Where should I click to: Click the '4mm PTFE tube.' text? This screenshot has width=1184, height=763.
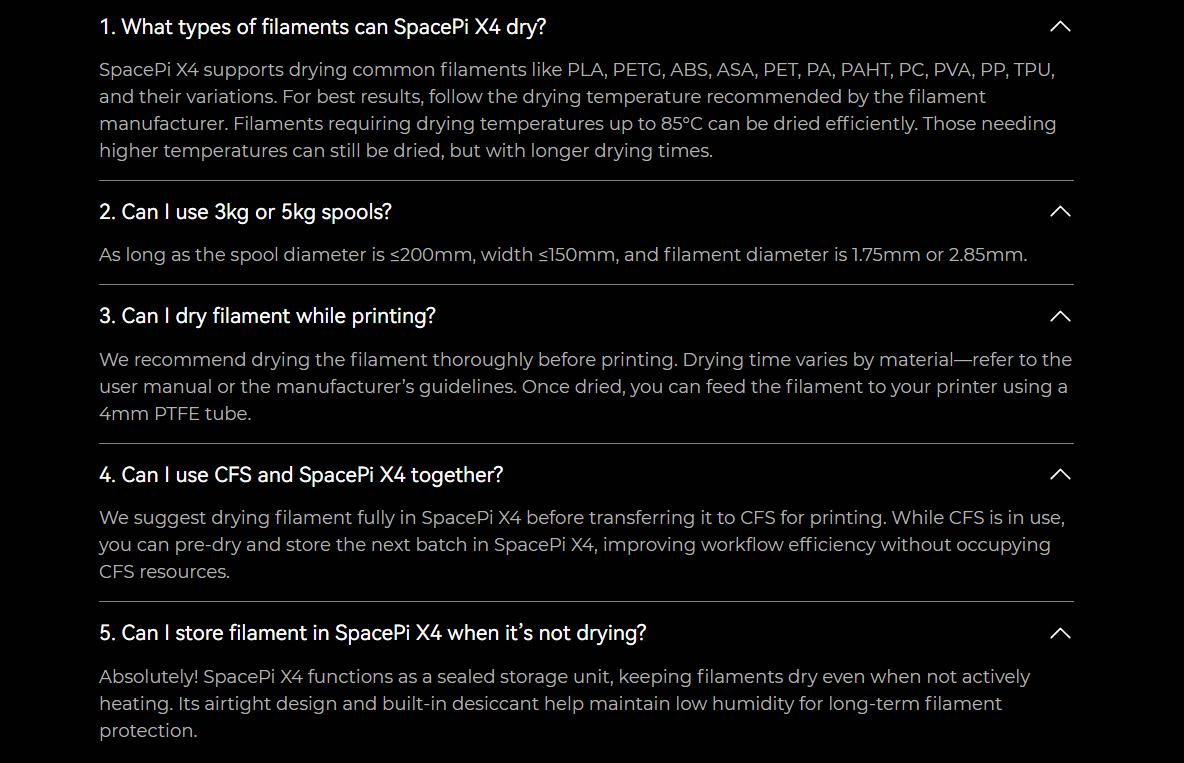(175, 414)
